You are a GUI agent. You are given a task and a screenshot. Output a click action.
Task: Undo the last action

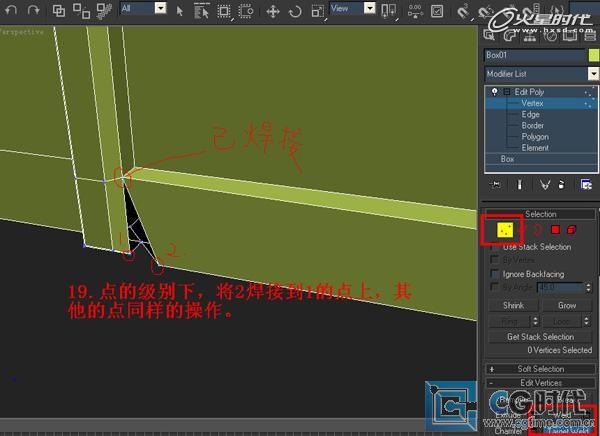(11, 10)
